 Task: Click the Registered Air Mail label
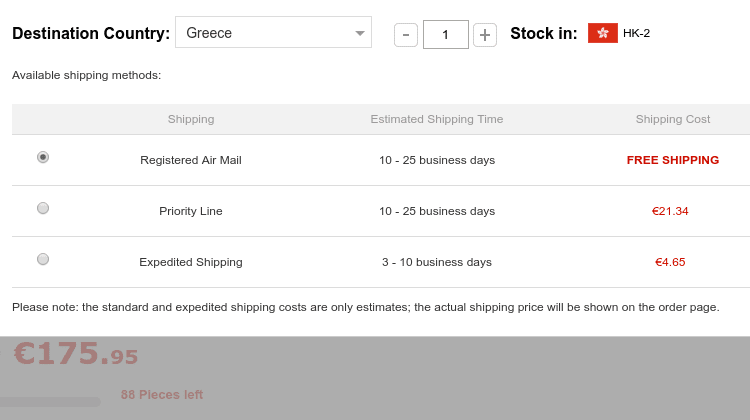point(191,160)
